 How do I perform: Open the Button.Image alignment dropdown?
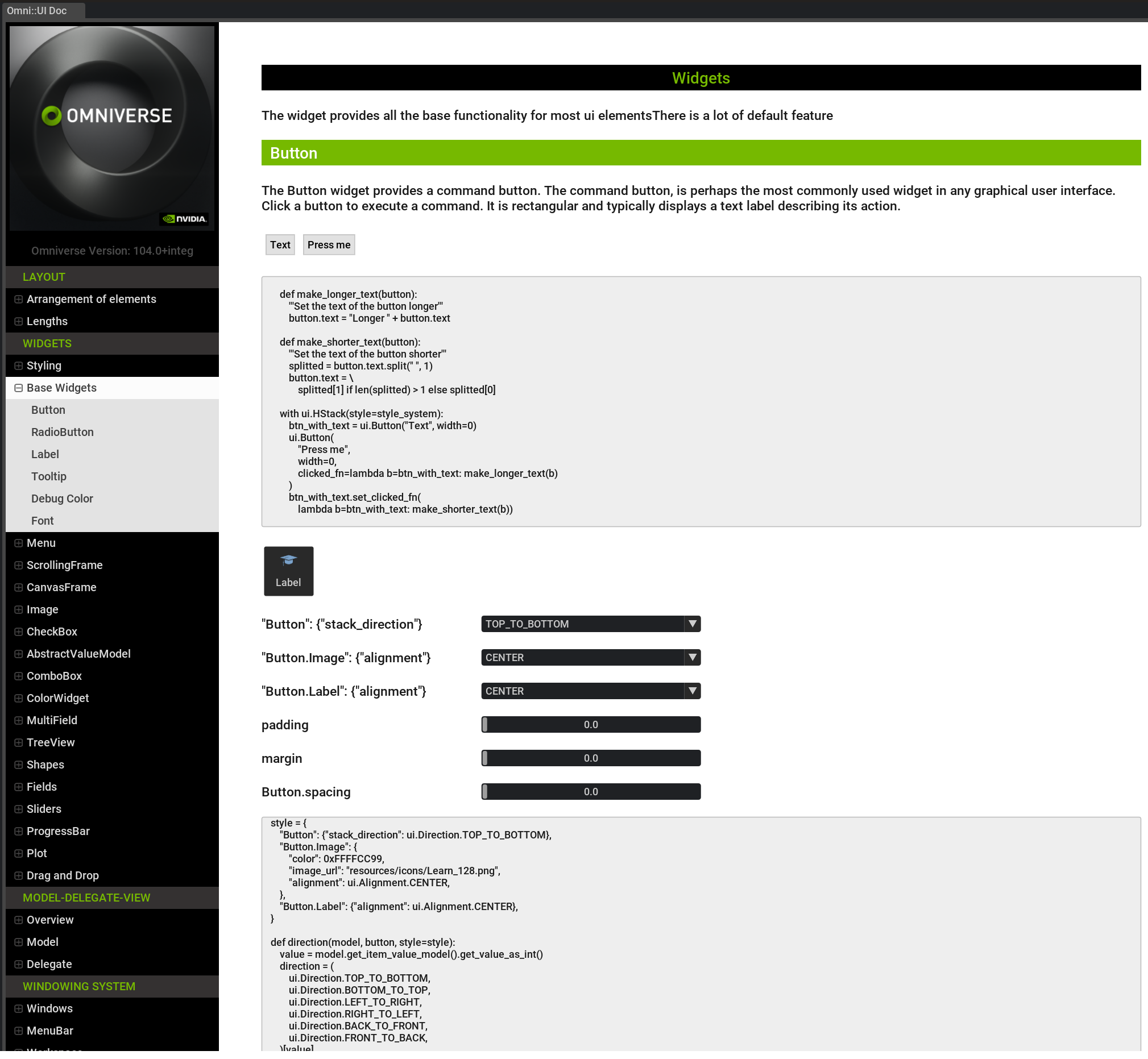point(585,657)
